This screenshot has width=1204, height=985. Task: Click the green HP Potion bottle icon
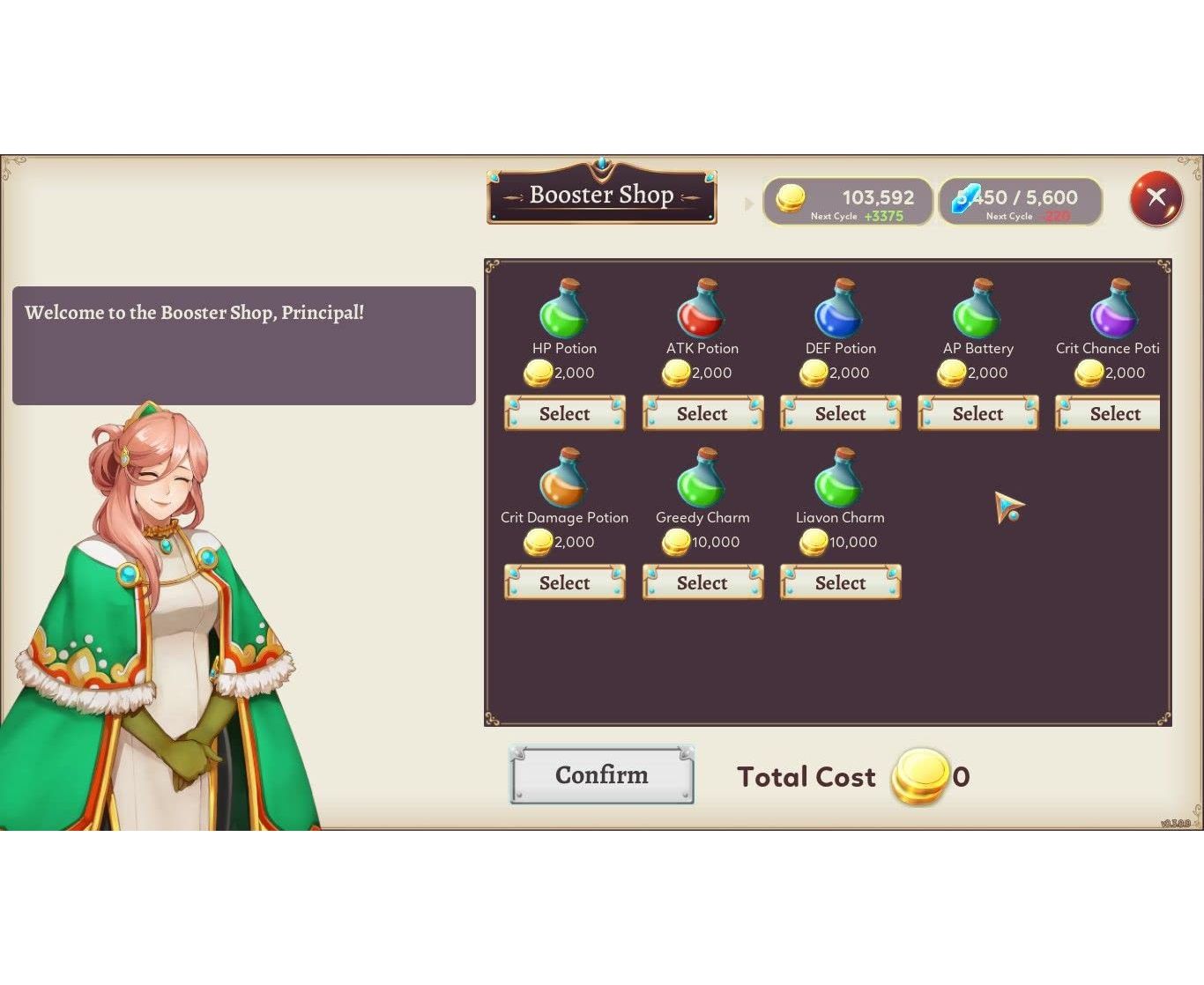pos(564,308)
